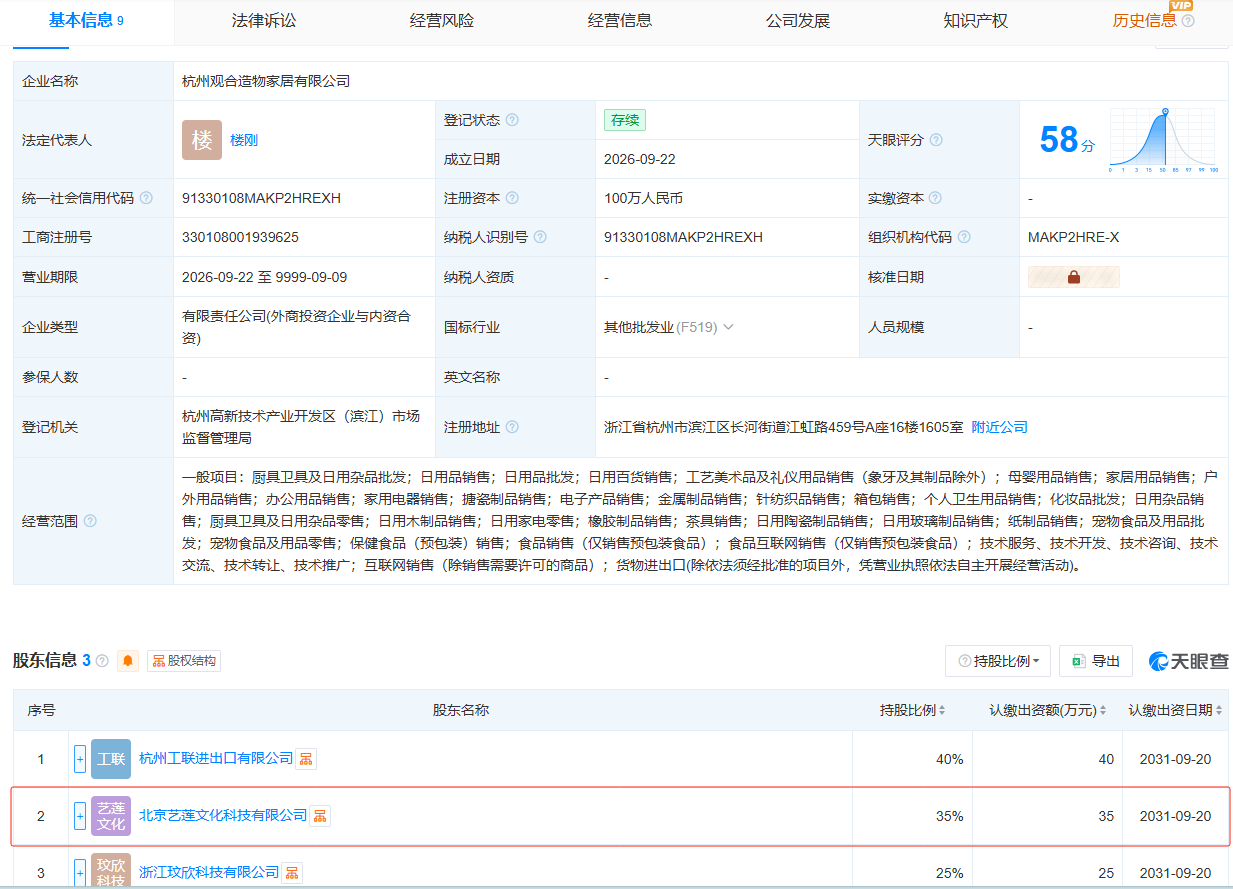Switch to the 知识产权 tab
Viewport: 1233px width, 889px height.
(976, 21)
